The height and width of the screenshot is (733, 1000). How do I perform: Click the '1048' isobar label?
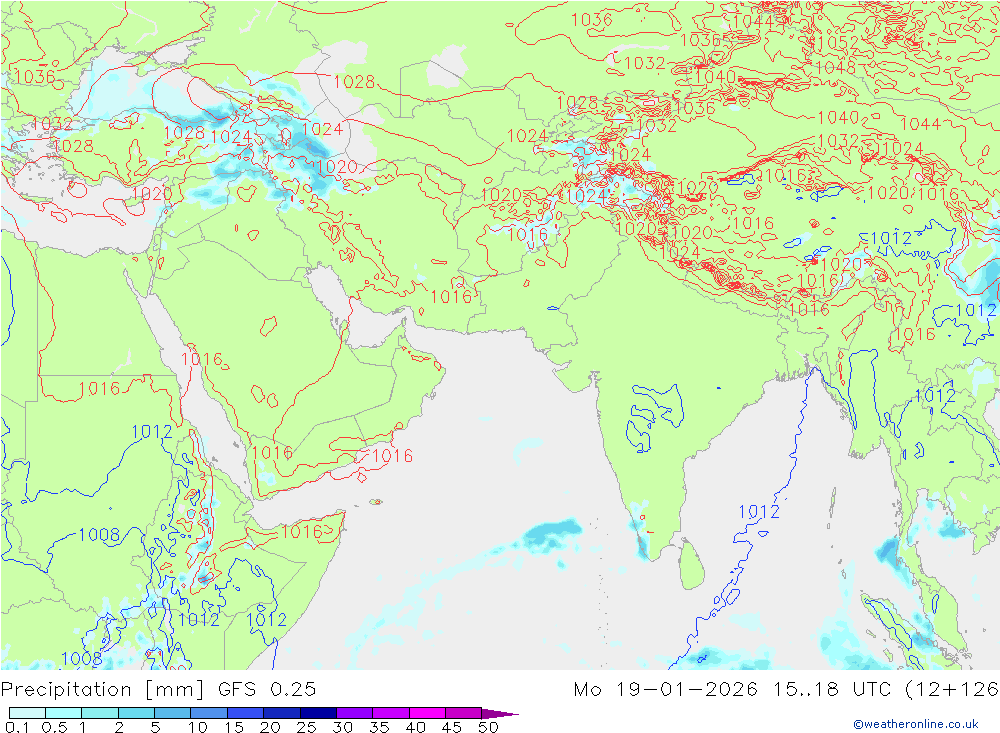point(835,67)
